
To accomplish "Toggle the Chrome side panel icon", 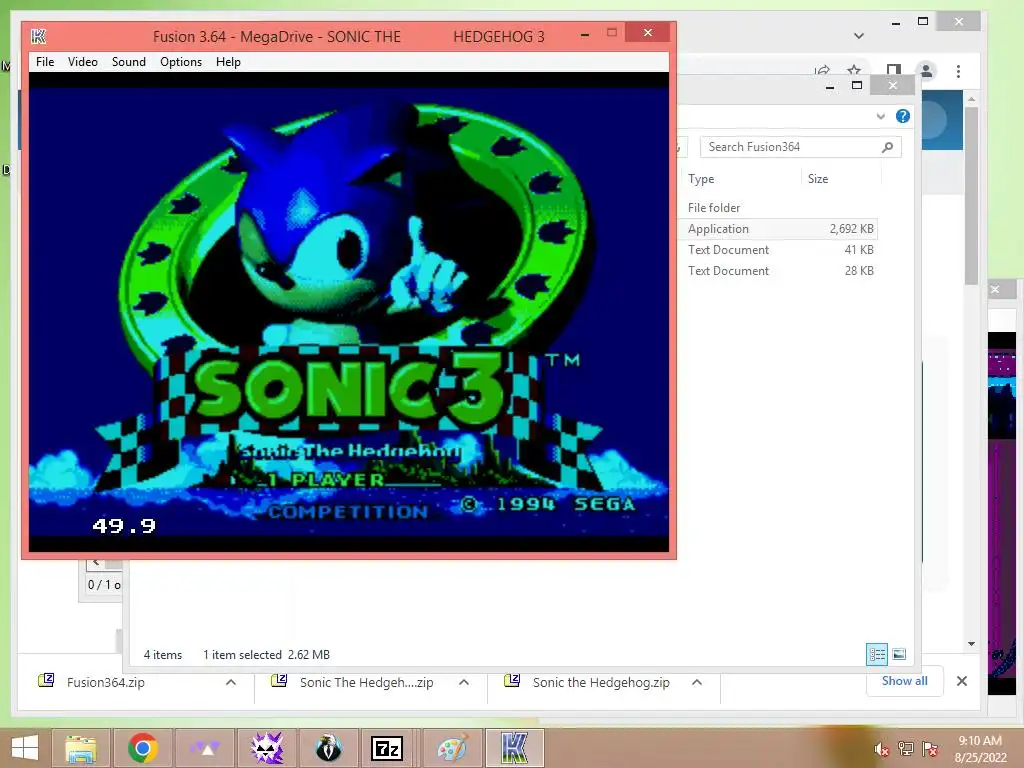I will pos(893,70).
